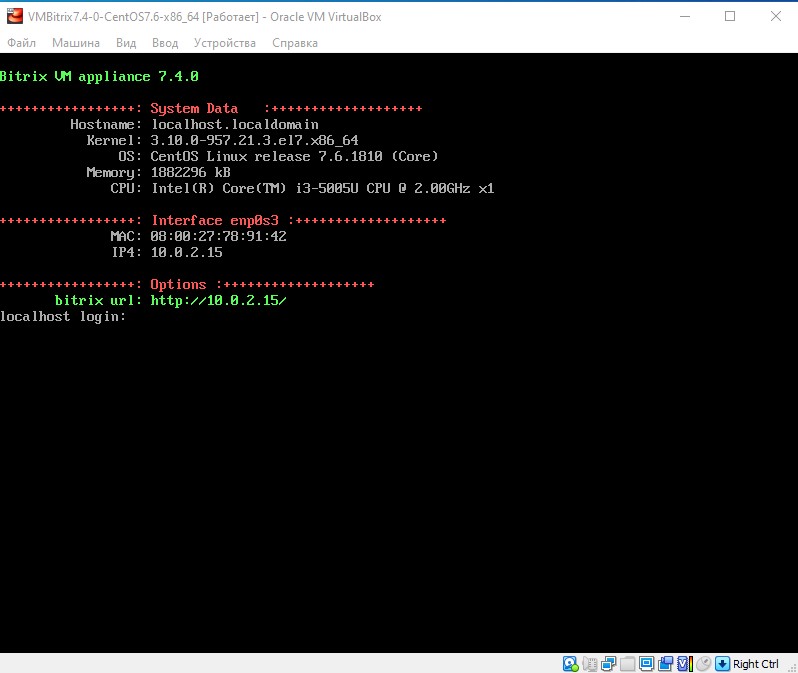
Task: Click the audio status icon in status bar
Action: point(589,664)
